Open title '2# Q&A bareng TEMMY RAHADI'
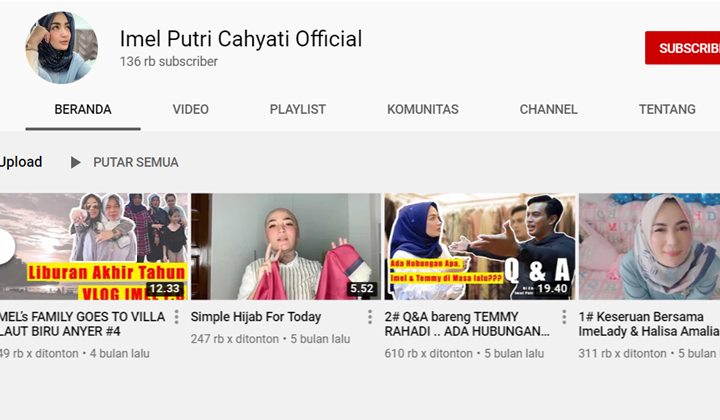Screen dimensions: 720x420 pyautogui.click(x=467, y=324)
